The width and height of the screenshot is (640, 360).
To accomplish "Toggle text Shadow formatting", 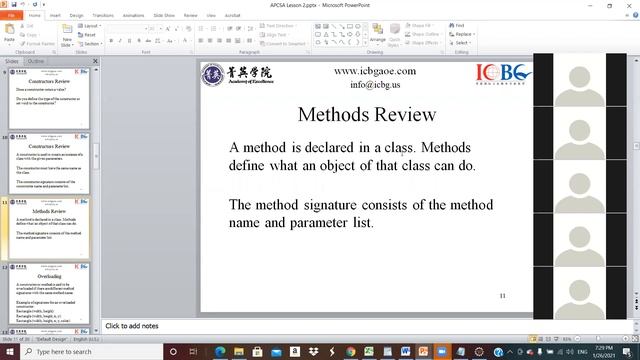I will (x=139, y=40).
